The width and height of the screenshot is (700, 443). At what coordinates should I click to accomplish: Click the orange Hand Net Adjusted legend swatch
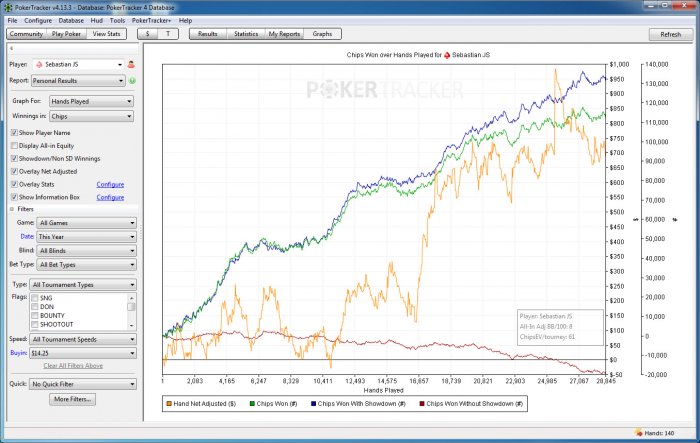pos(169,404)
